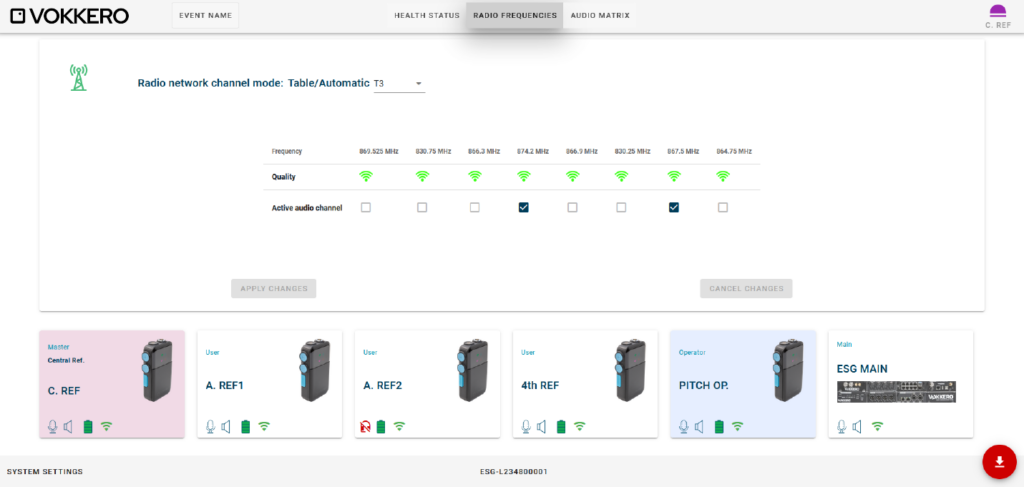This screenshot has width=1024, height=487.
Task: Check active audio channel for 864.75 MHz
Action: (x=723, y=207)
